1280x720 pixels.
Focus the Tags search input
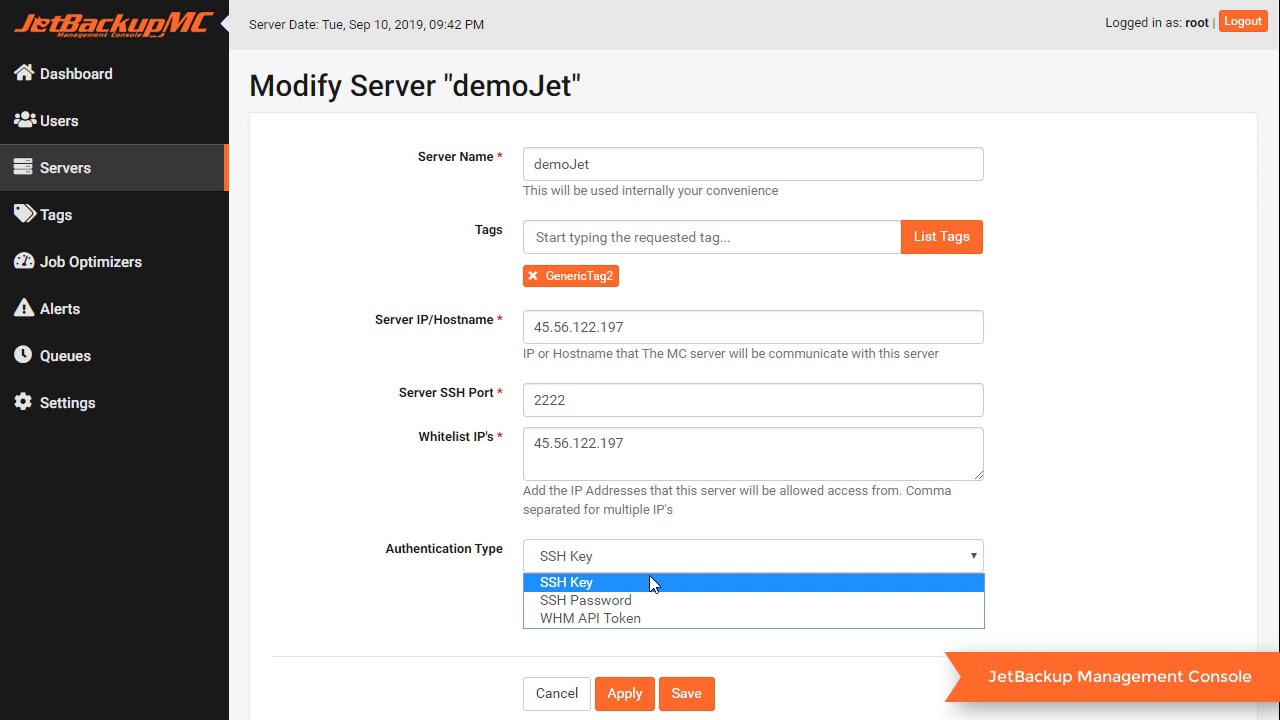coord(712,237)
